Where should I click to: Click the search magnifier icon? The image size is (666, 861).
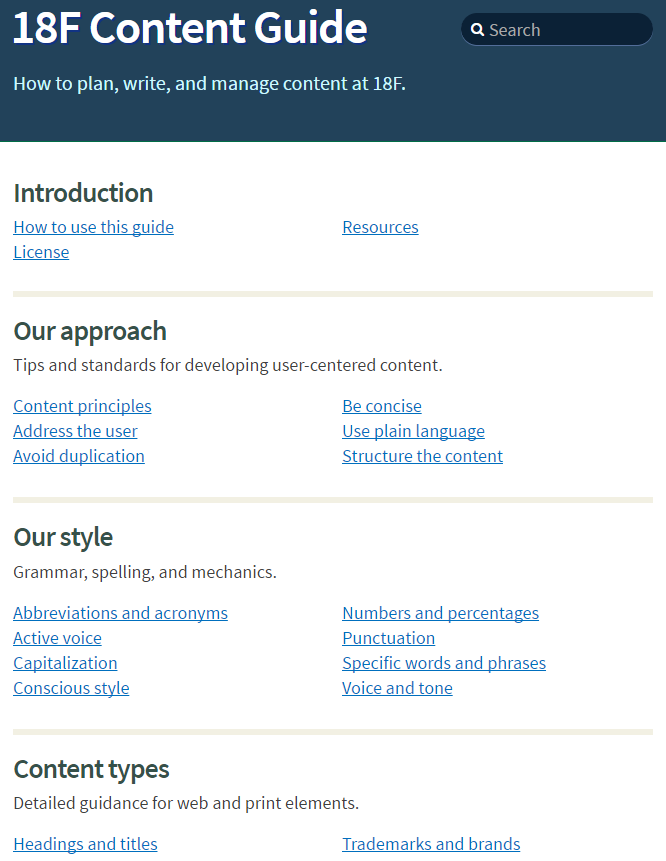click(x=478, y=30)
